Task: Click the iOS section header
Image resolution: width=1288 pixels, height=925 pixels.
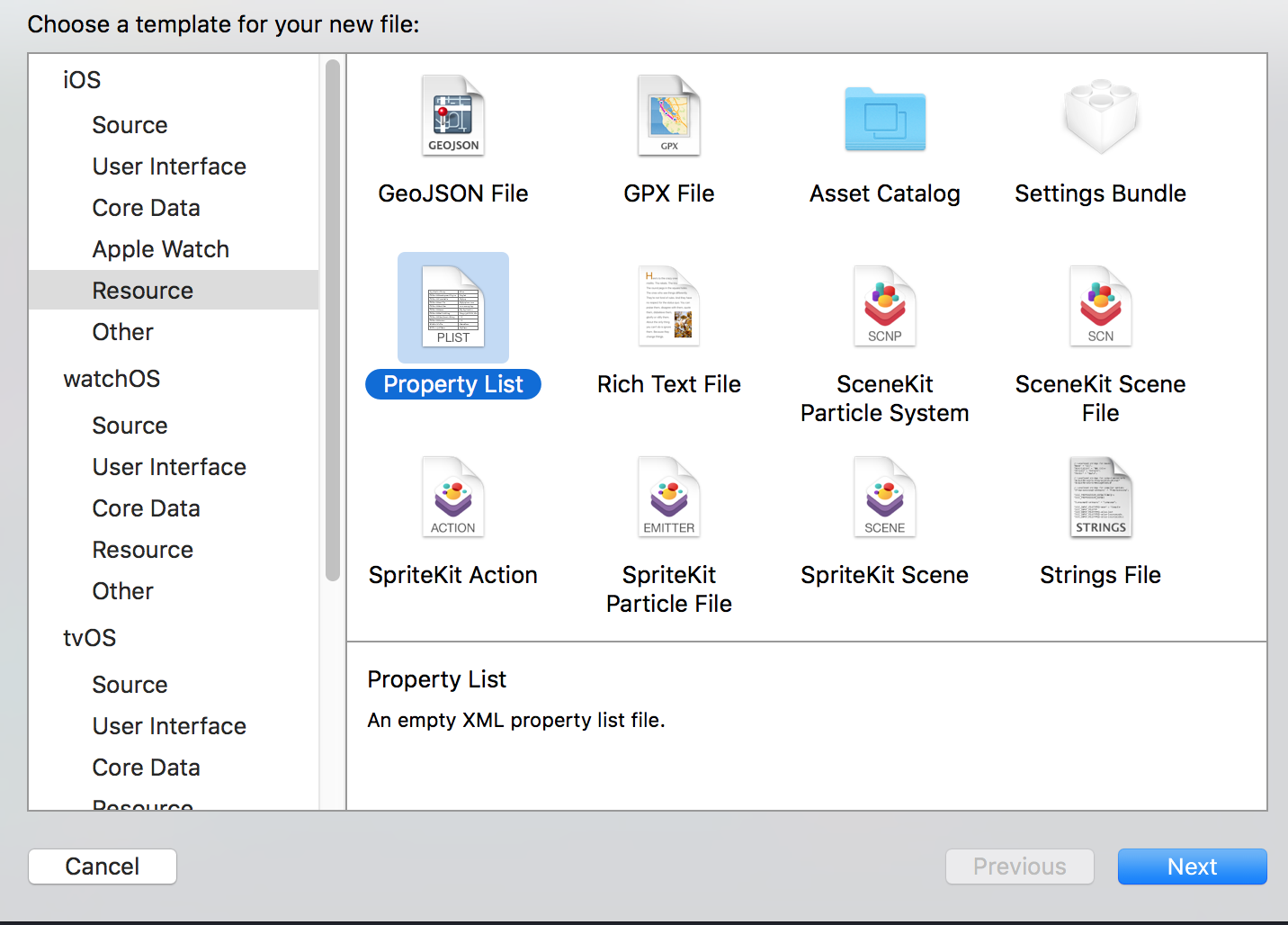Action: pyautogui.click(x=82, y=80)
